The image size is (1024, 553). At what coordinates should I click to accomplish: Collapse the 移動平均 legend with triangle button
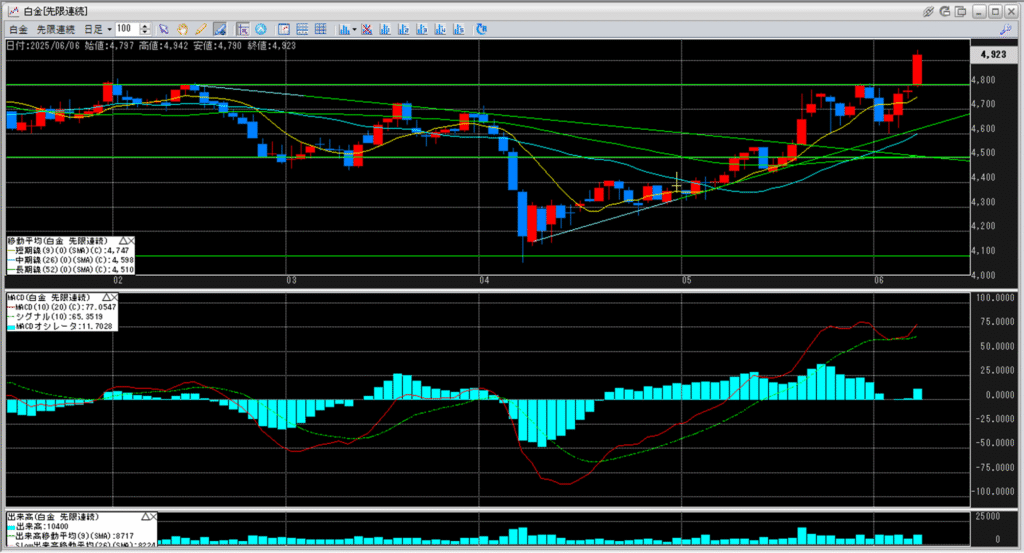123,241
